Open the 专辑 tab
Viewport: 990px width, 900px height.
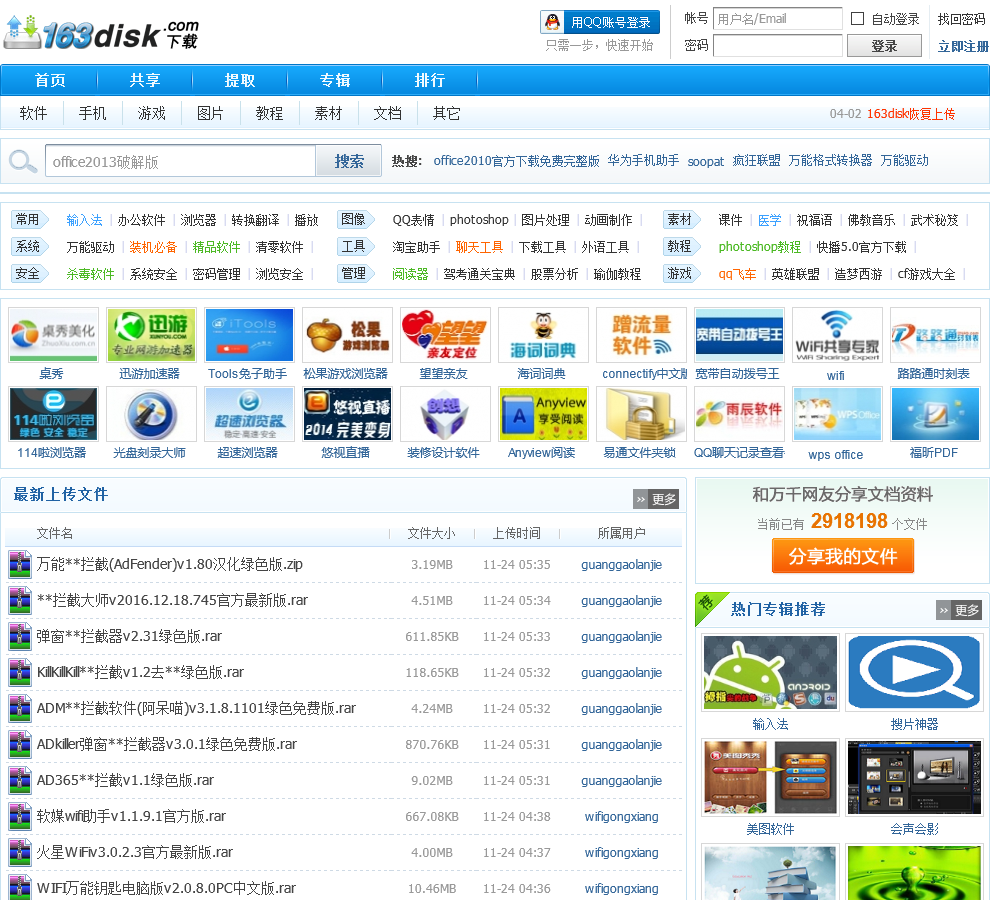click(x=335, y=80)
